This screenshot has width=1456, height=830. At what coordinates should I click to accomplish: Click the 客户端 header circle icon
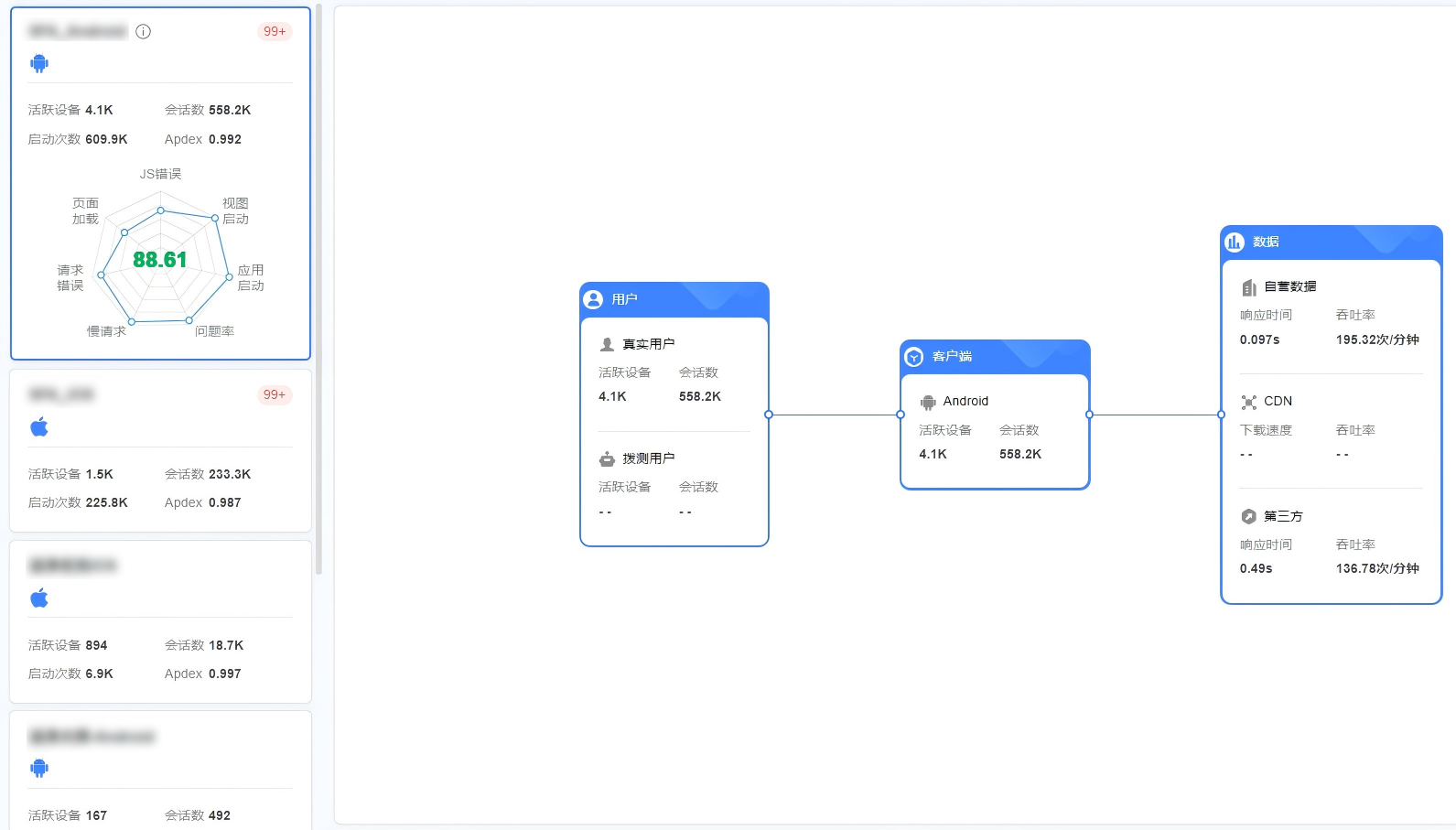click(x=913, y=357)
